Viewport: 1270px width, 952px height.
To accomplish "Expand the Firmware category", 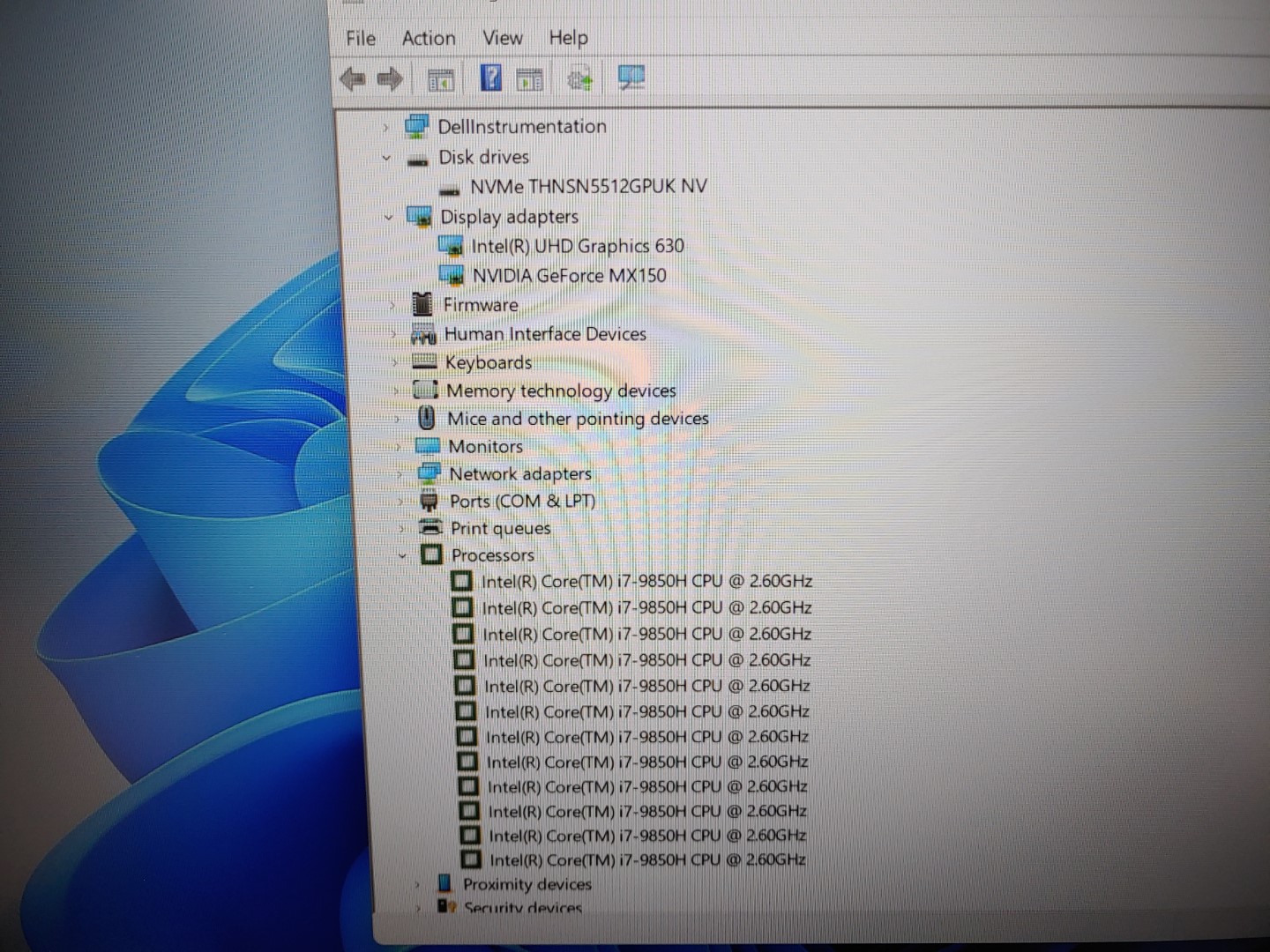I will [x=392, y=306].
